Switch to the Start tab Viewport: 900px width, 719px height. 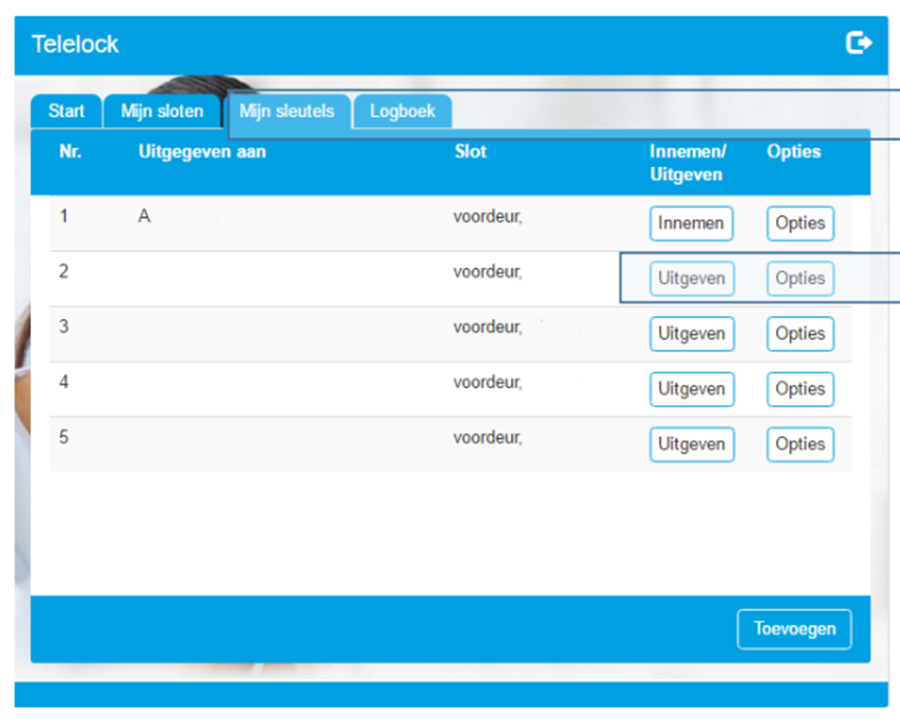66,111
